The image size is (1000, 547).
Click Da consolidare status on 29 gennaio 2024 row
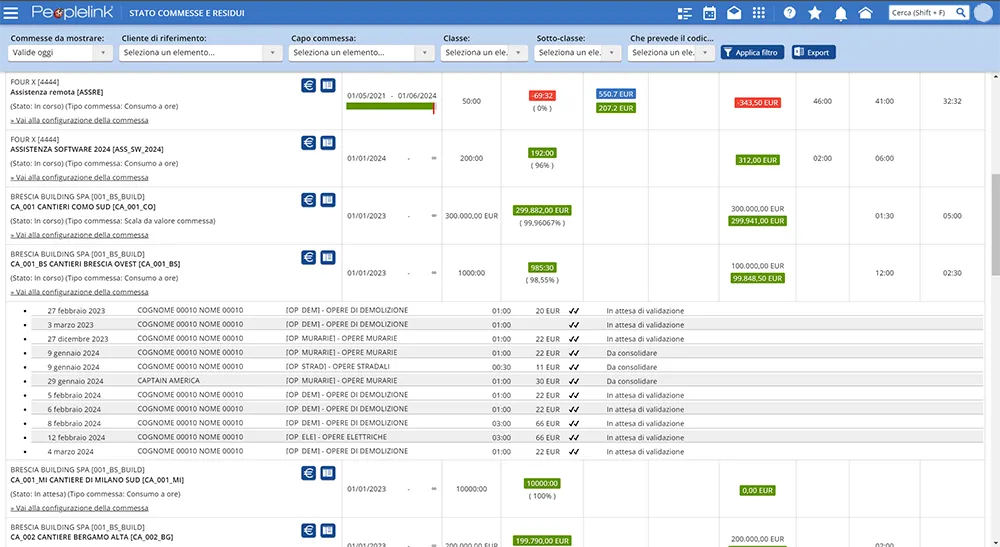pyautogui.click(x=631, y=381)
